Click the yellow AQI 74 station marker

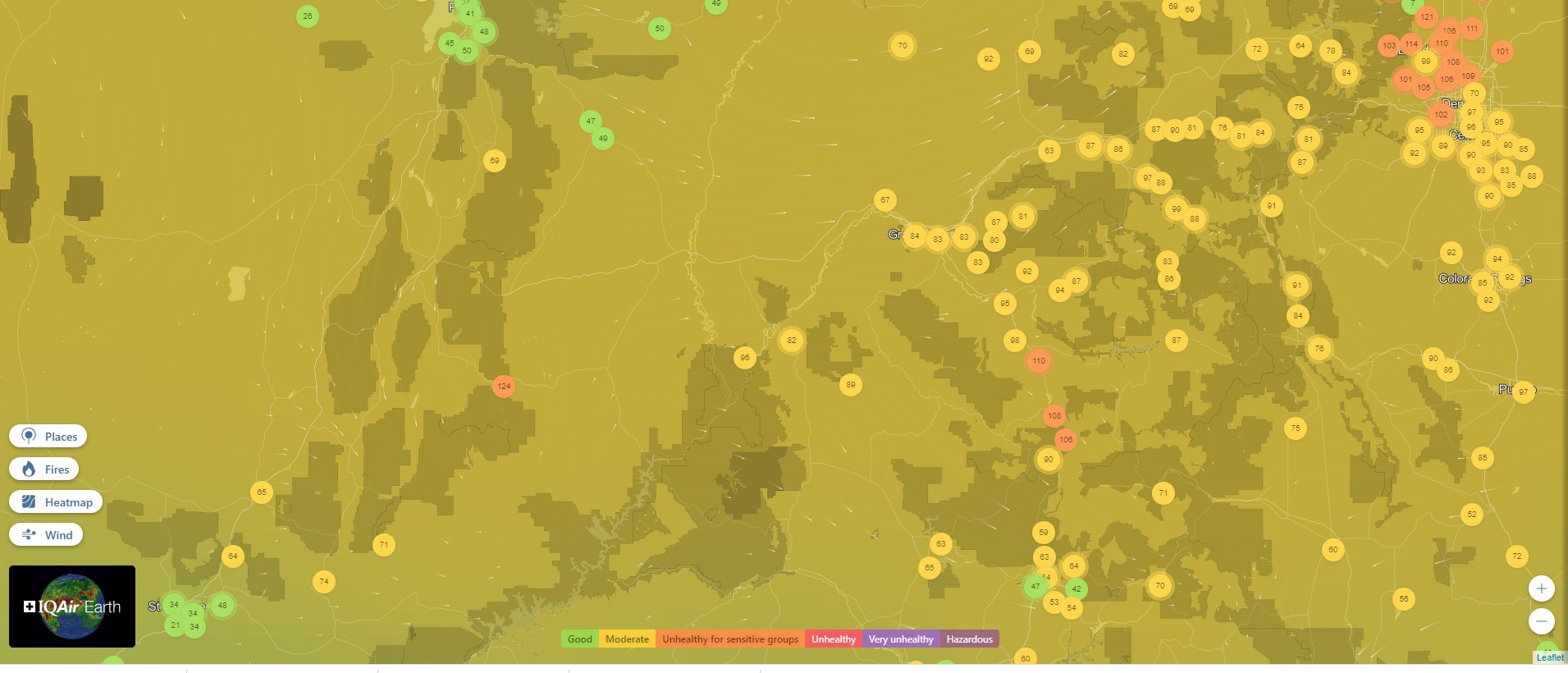coord(324,582)
